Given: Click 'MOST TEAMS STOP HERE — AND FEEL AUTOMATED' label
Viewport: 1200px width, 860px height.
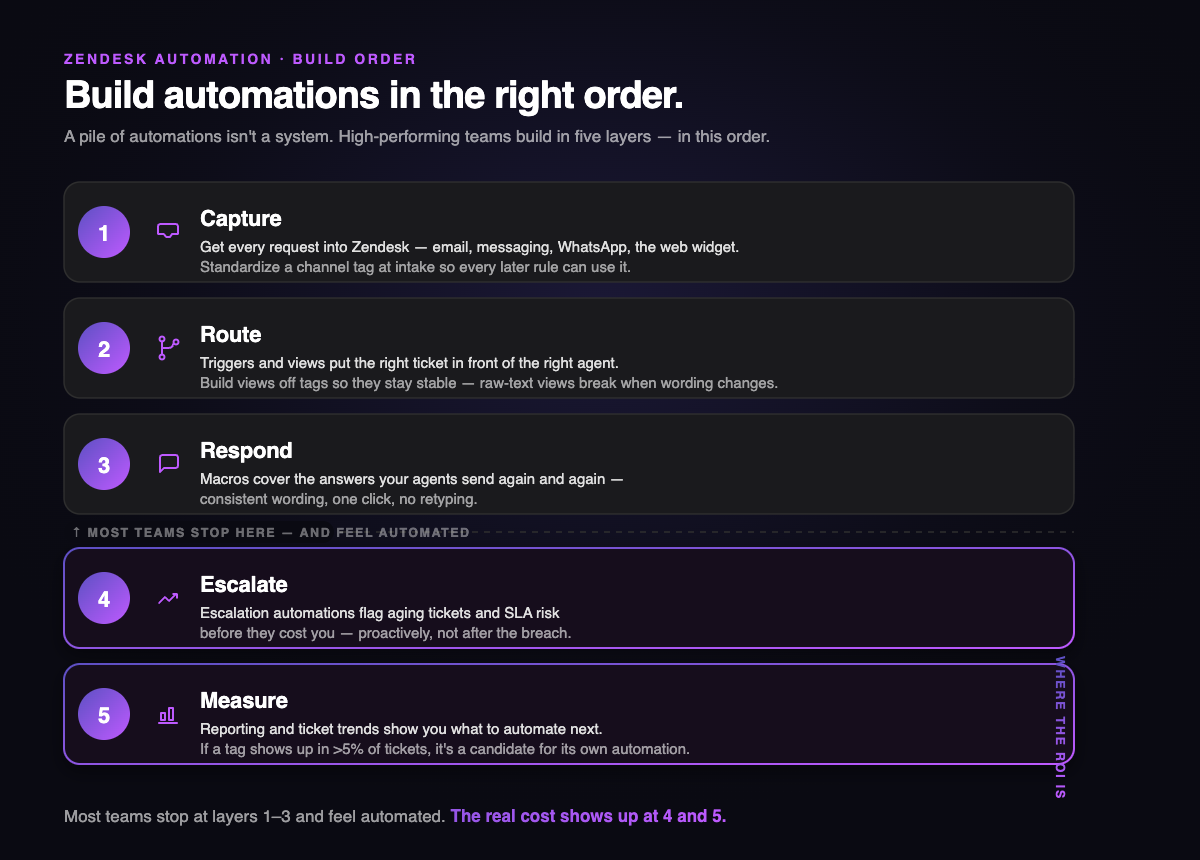Looking at the screenshot, I should (271, 532).
